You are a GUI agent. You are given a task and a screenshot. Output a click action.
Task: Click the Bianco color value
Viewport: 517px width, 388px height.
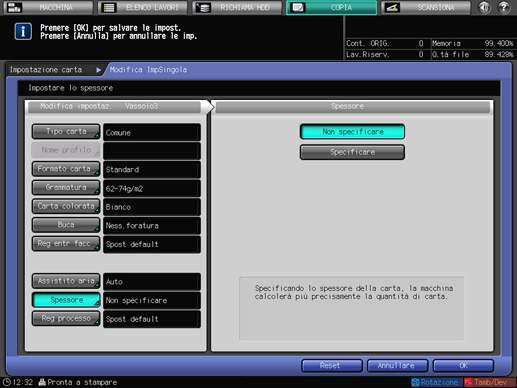pyautogui.click(x=152, y=207)
